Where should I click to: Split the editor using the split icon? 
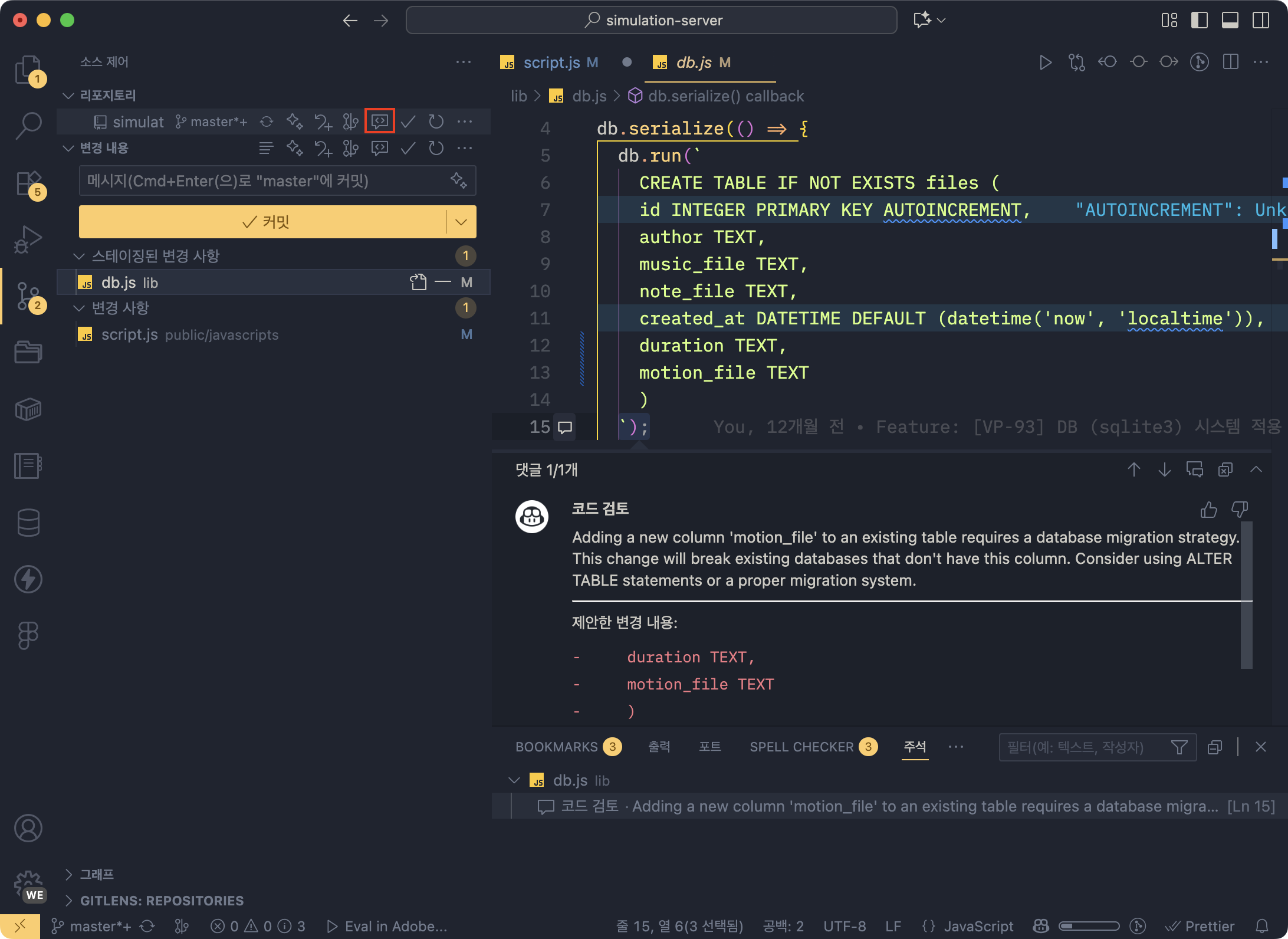point(1230,62)
